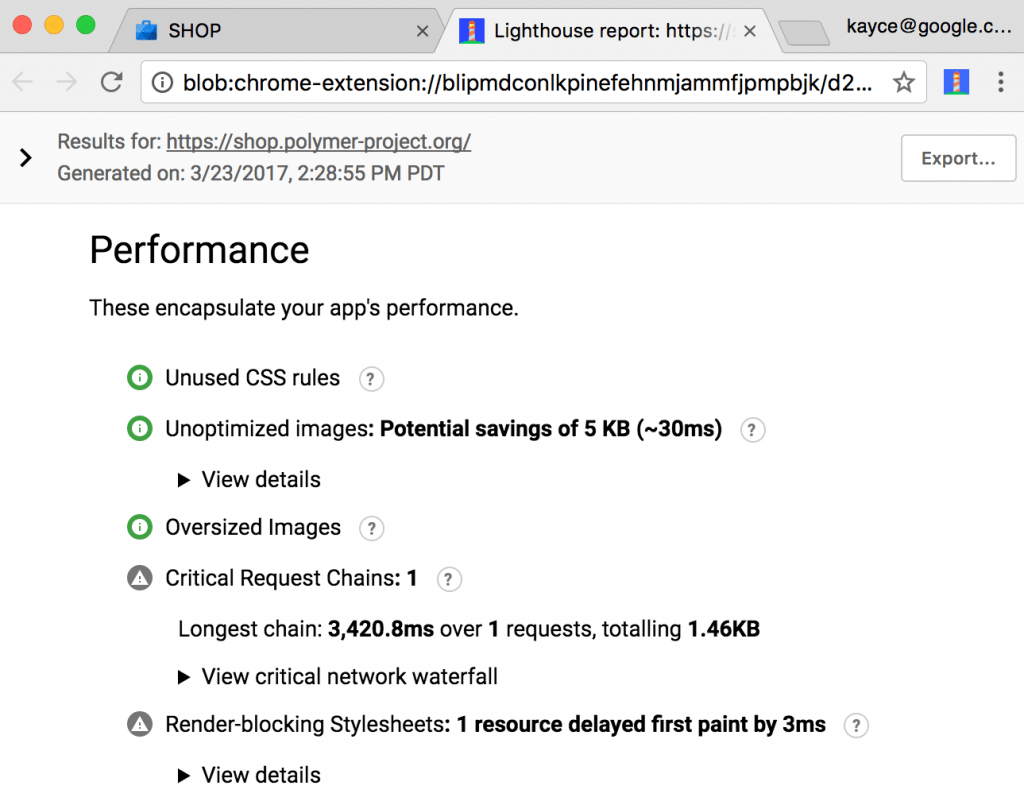Click the Lighthouse extension icon in toolbar

[x=956, y=82]
